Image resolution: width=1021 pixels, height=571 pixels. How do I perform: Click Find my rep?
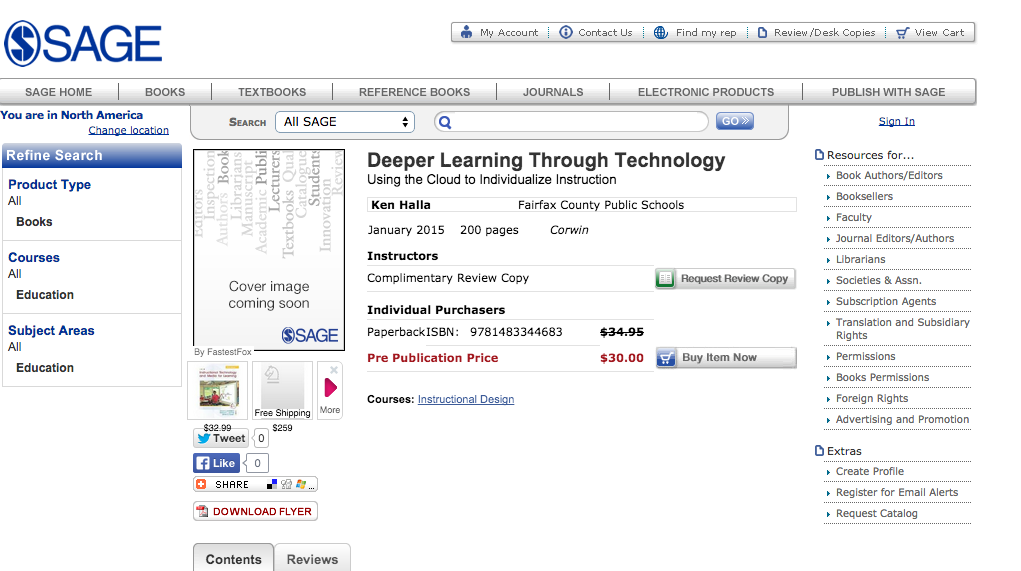(695, 33)
